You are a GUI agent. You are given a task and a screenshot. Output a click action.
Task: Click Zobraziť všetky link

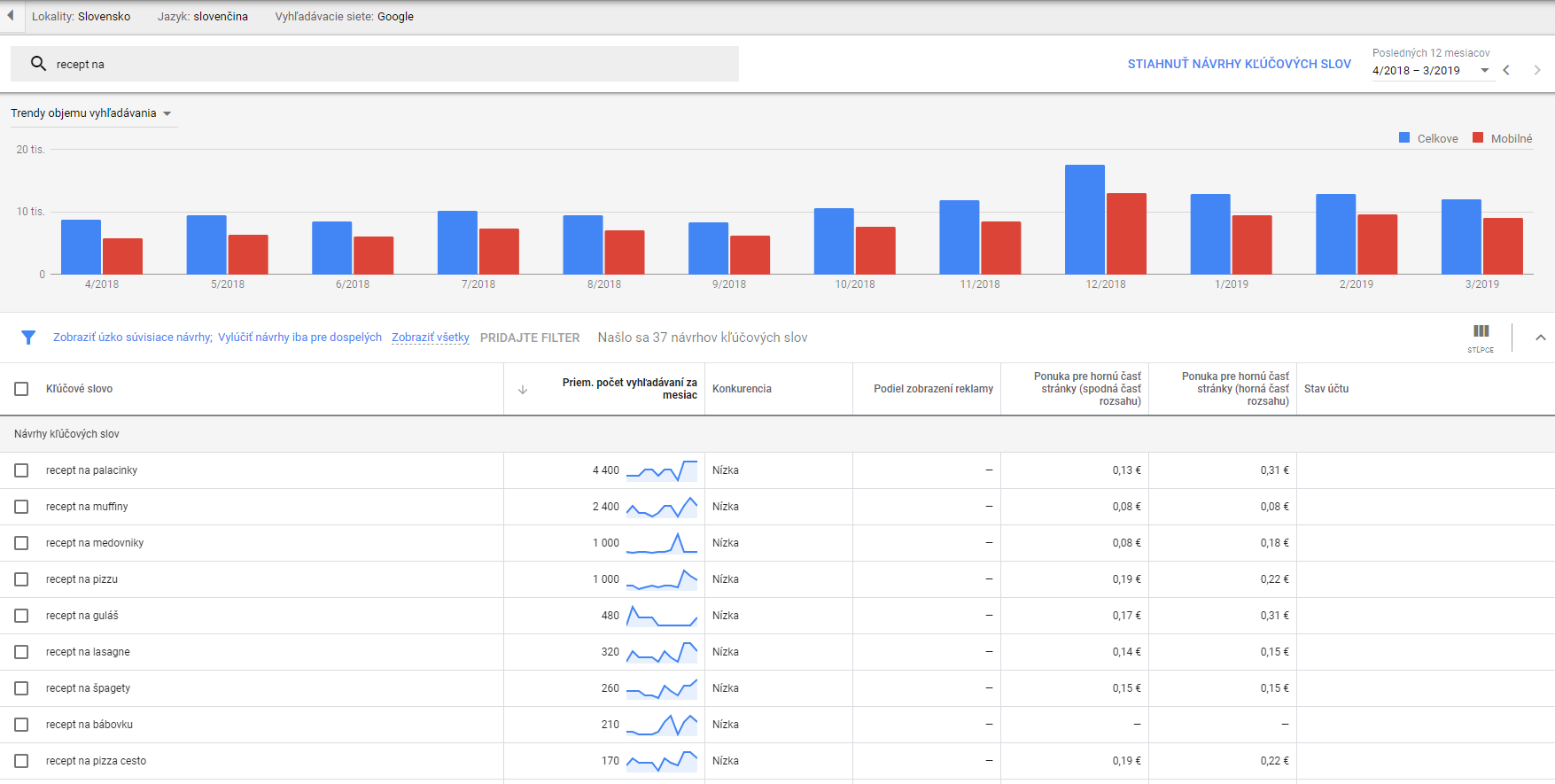(431, 338)
